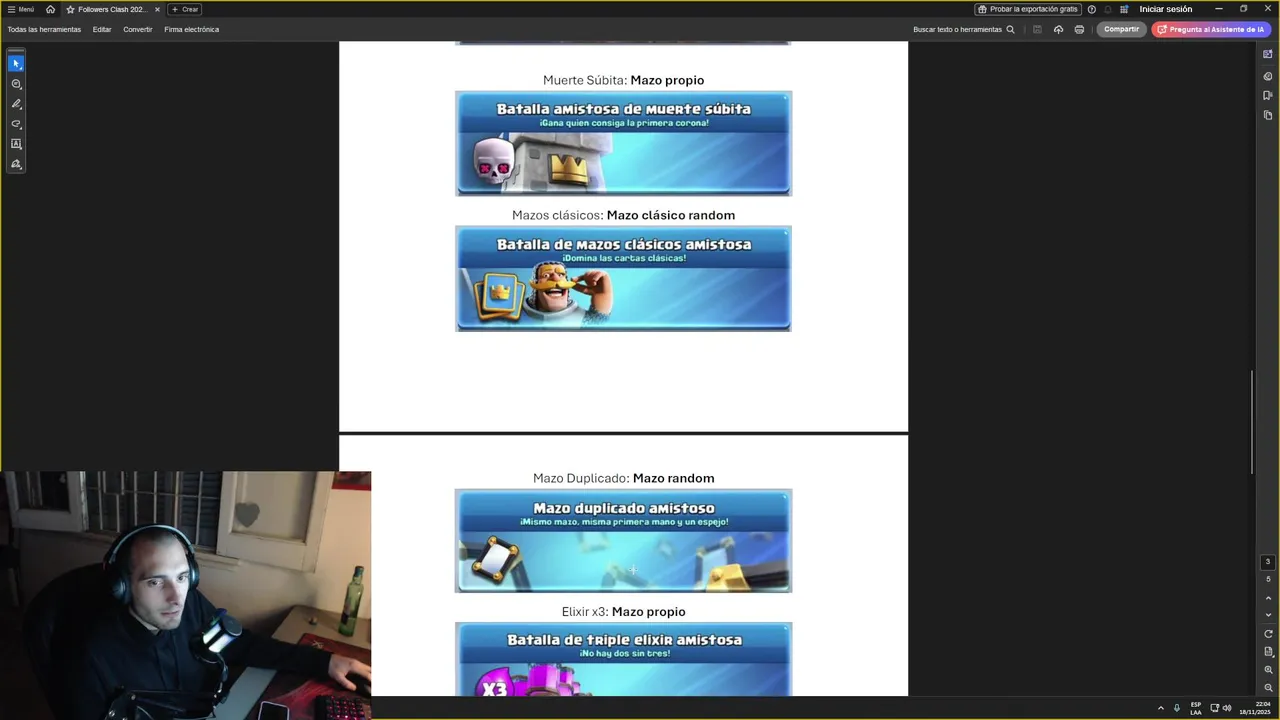This screenshot has height=720, width=1280.
Task: Open the hamburger Menú
Action: (20, 9)
